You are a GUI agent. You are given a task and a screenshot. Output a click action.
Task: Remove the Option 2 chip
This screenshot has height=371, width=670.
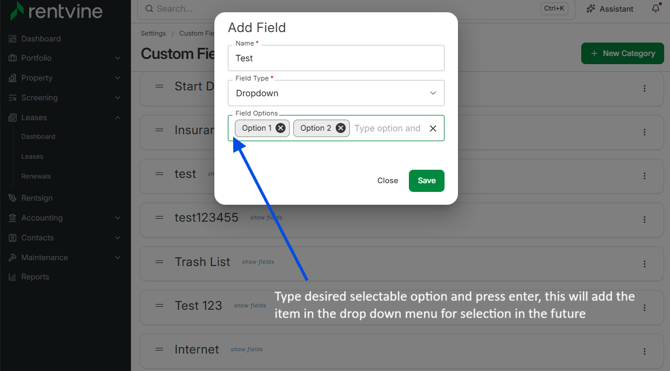[341, 128]
